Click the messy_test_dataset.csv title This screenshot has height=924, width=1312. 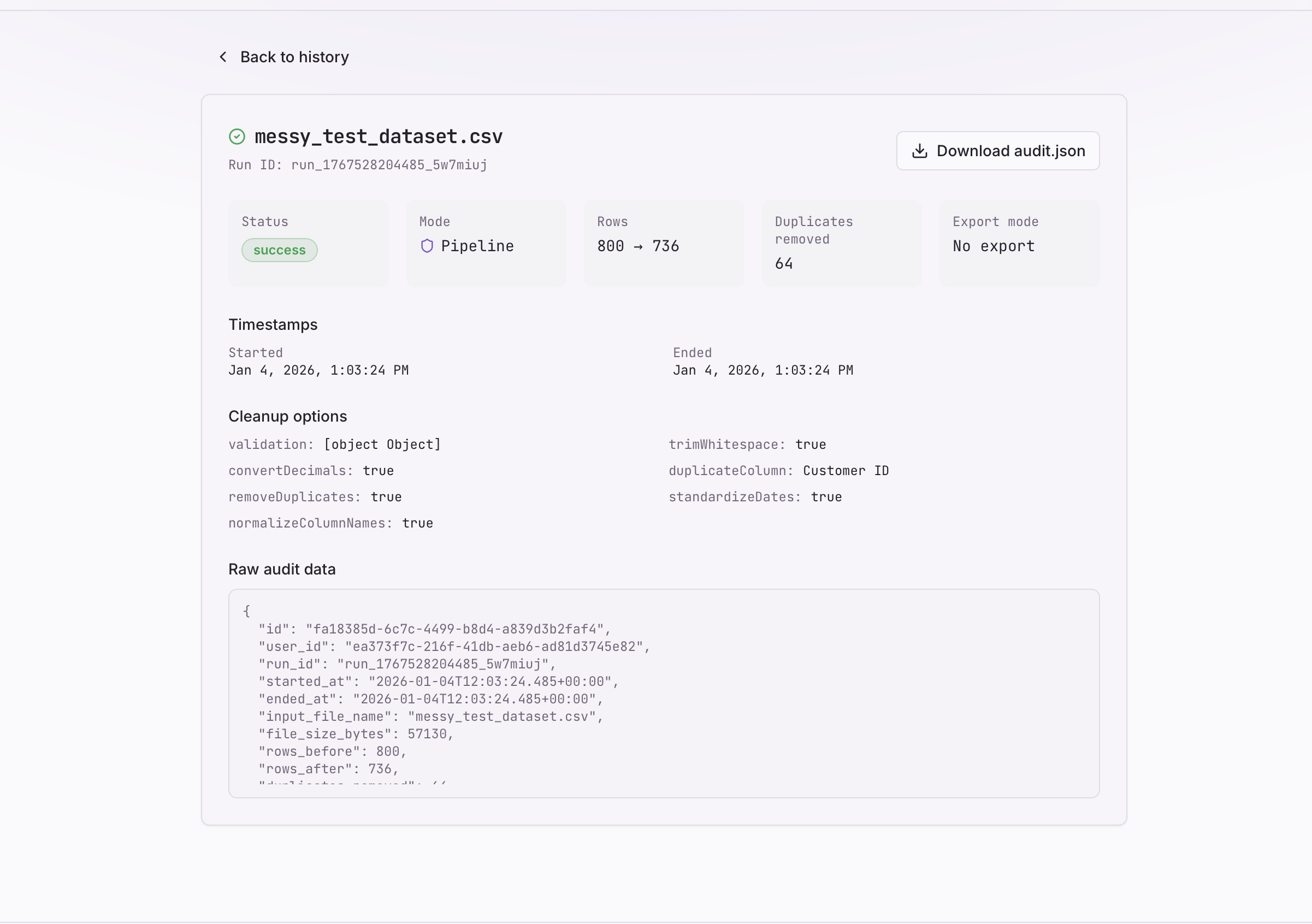coord(379,137)
